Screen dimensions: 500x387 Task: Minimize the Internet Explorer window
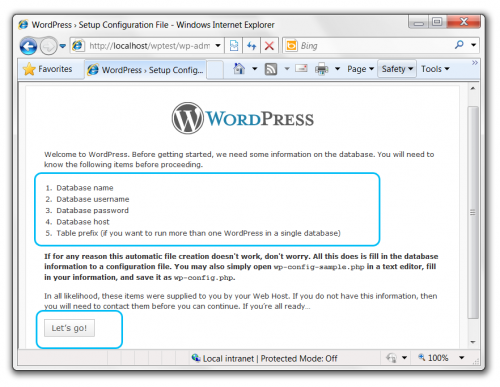(419, 22)
